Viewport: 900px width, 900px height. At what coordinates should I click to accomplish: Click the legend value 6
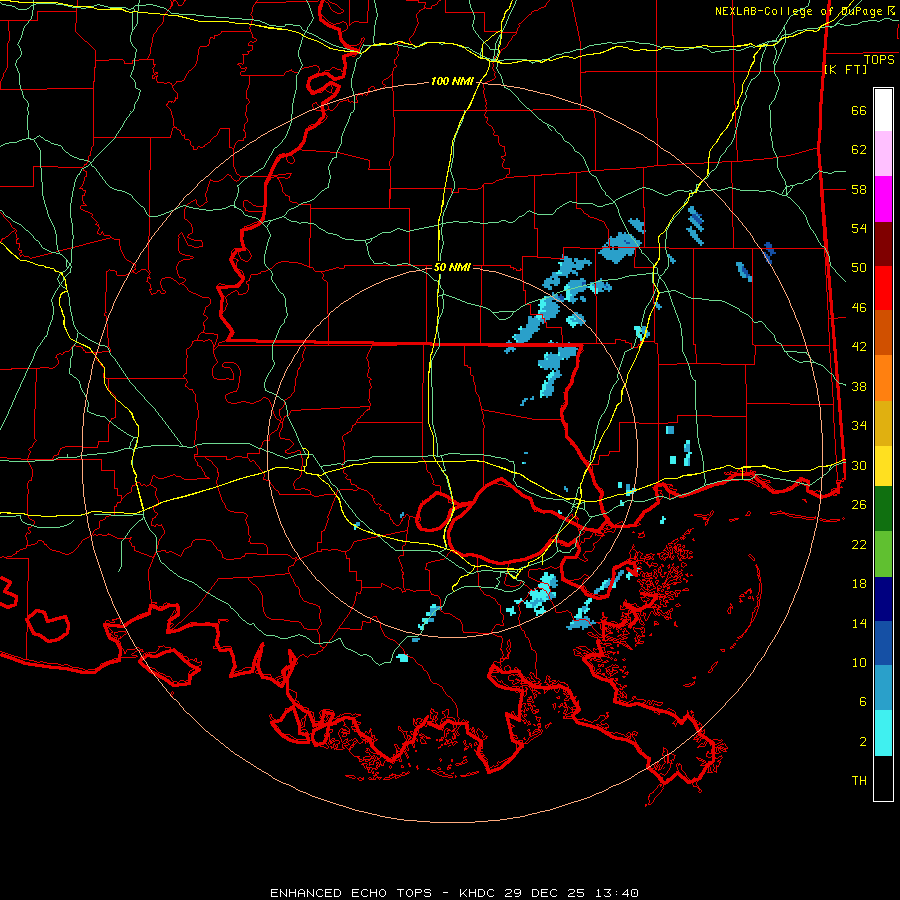(x=863, y=702)
